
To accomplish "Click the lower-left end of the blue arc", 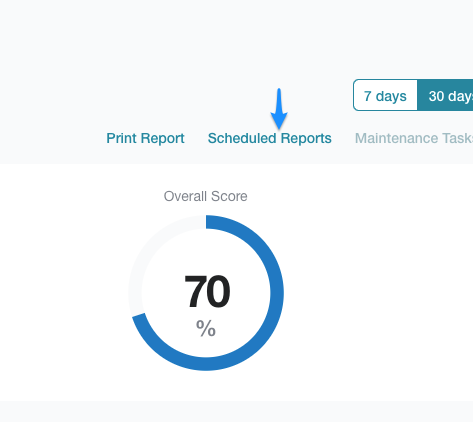I will coord(139,315).
